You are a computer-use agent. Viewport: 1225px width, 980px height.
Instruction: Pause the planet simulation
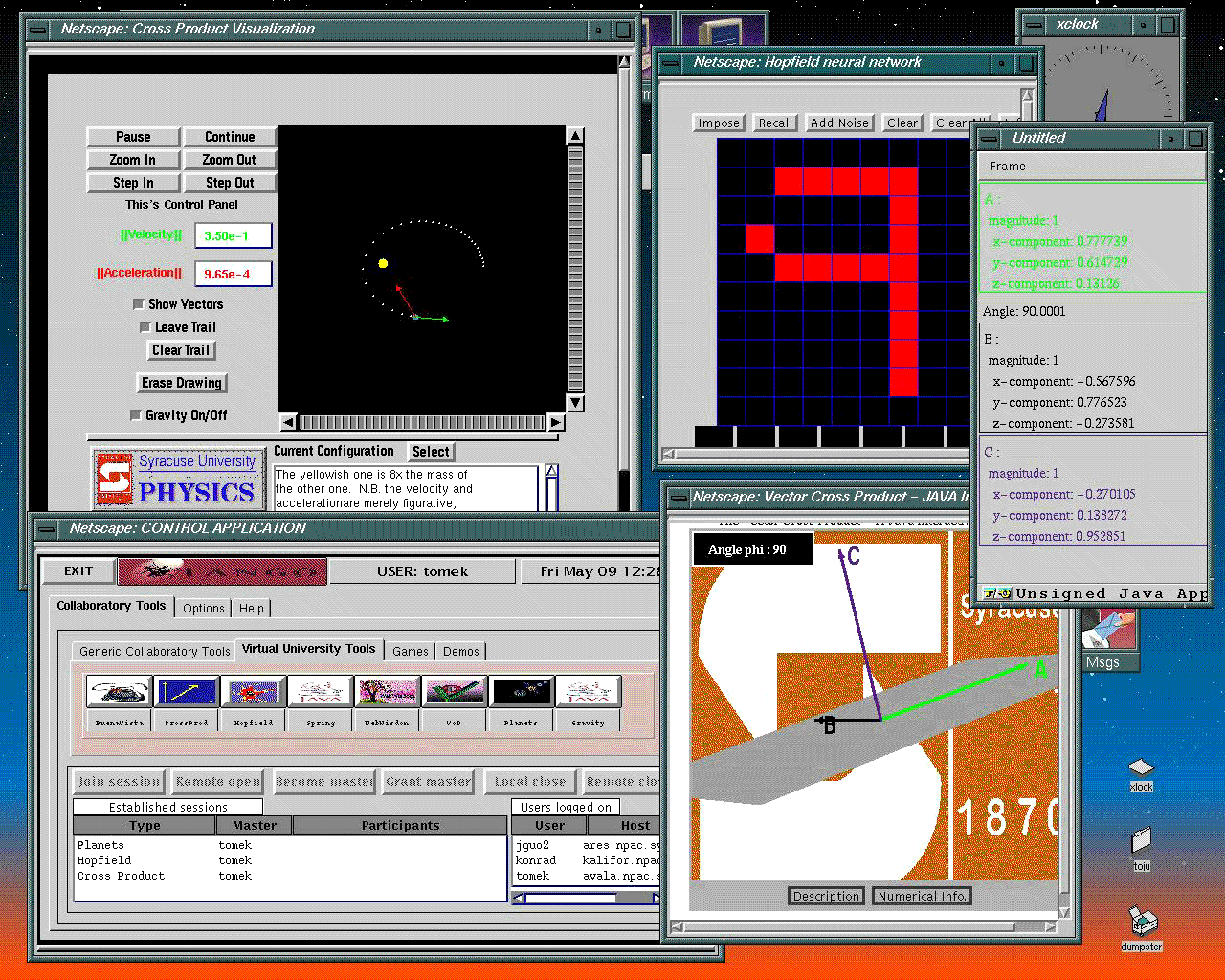133,137
